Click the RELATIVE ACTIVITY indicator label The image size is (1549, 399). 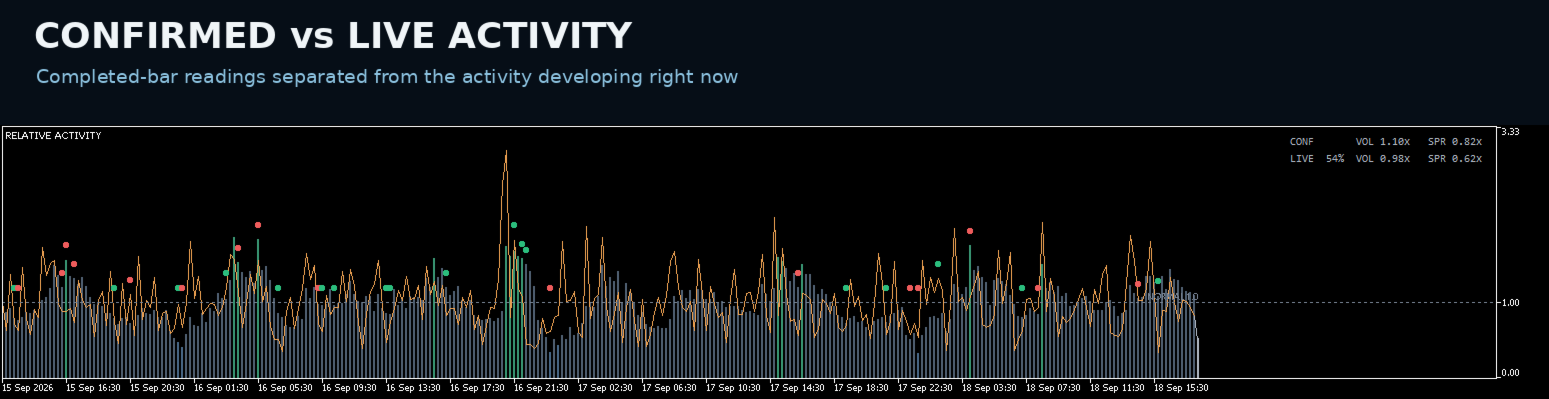53,136
